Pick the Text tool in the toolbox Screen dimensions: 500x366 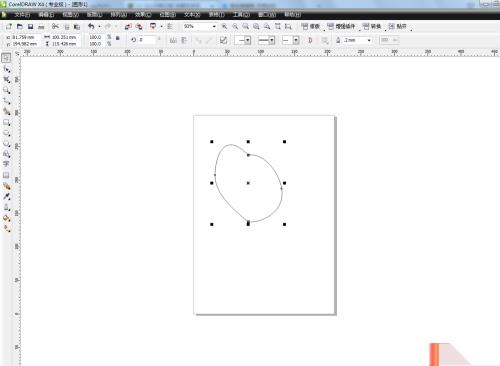(6, 164)
